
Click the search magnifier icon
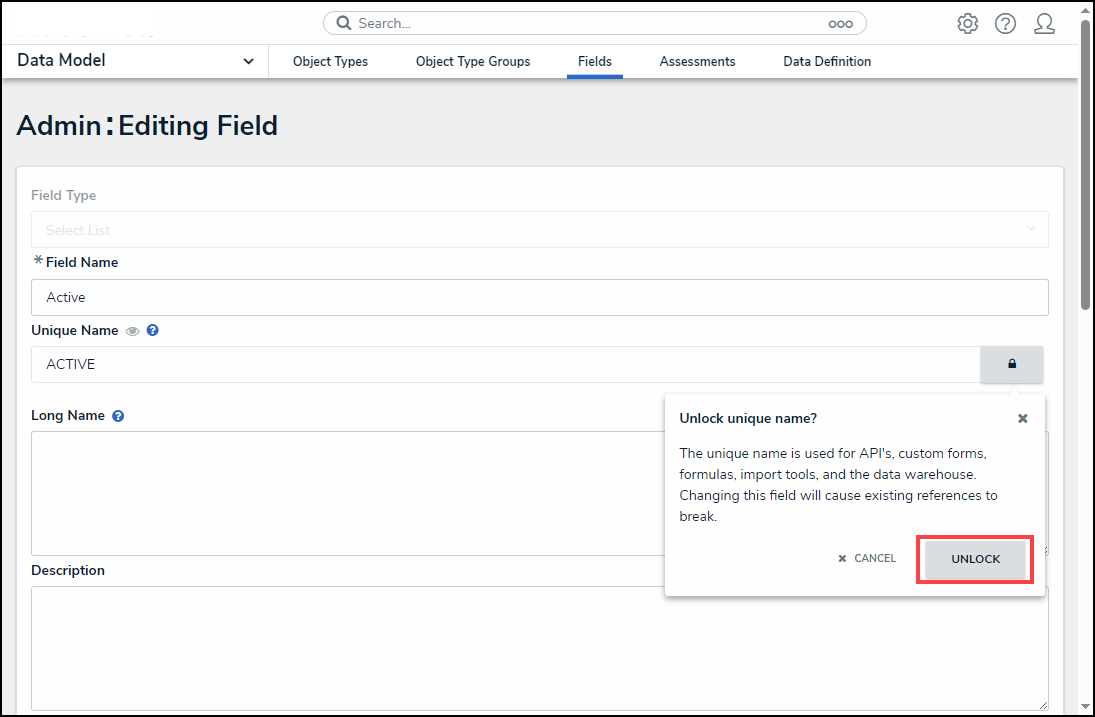tap(344, 23)
